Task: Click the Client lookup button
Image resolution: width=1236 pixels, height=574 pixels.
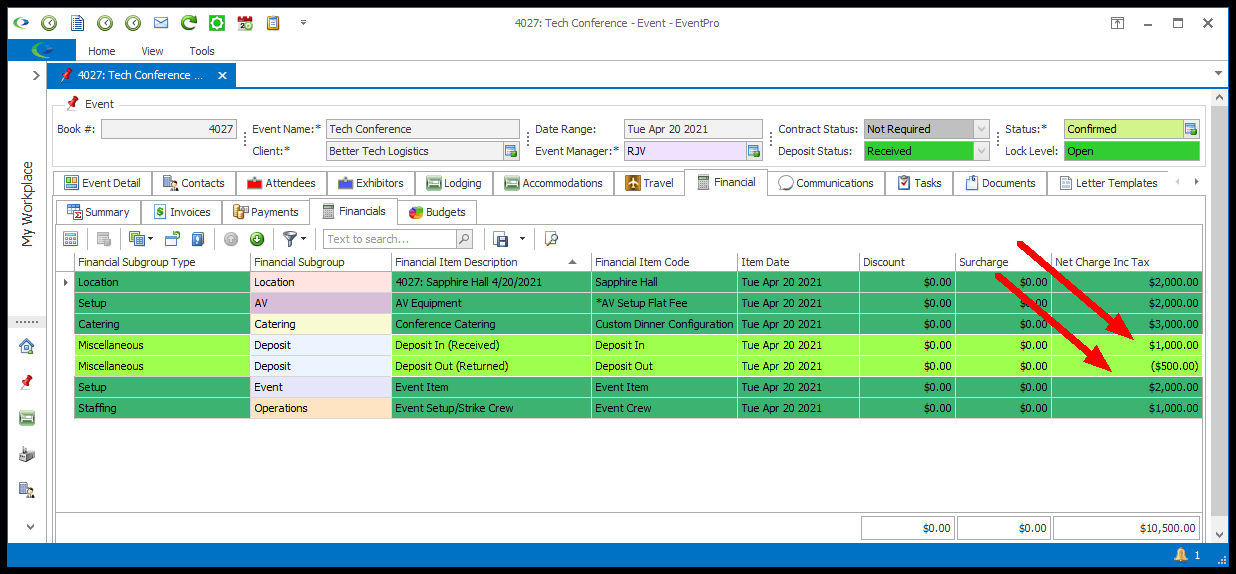Action: (x=510, y=151)
